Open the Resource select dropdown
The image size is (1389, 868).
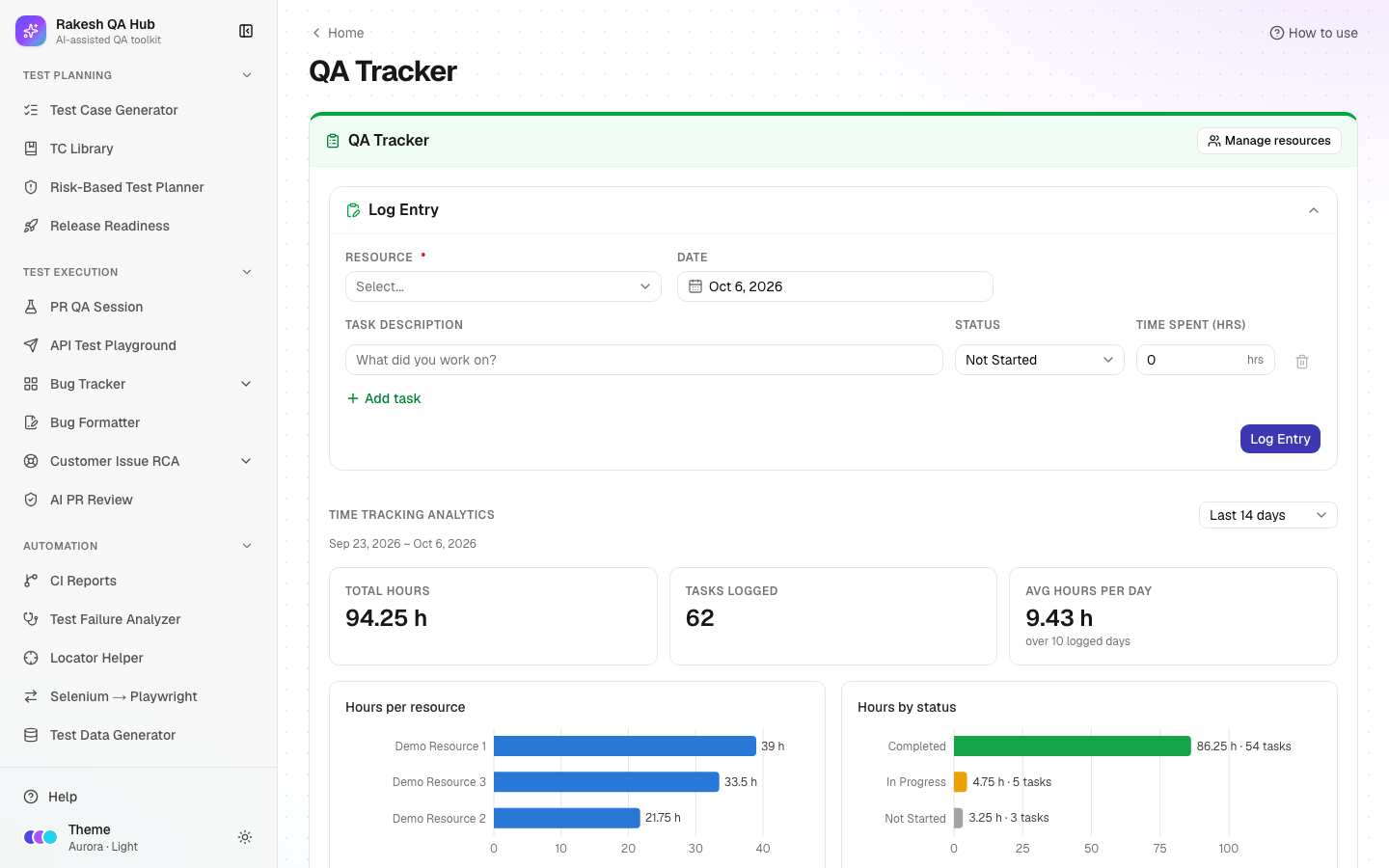click(504, 286)
